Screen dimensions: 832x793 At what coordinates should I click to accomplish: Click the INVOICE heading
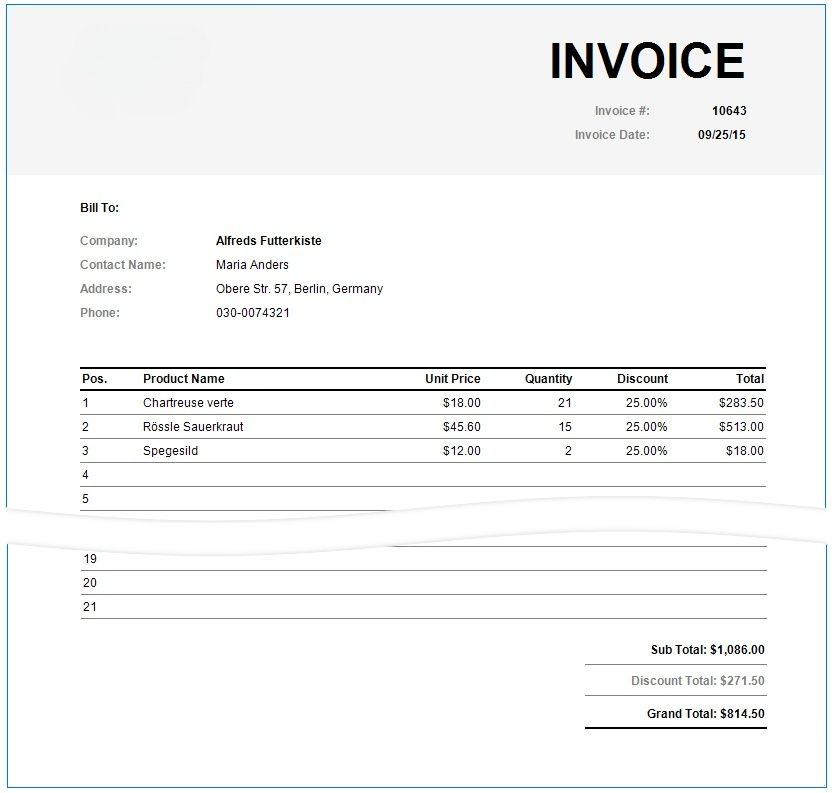click(x=647, y=61)
